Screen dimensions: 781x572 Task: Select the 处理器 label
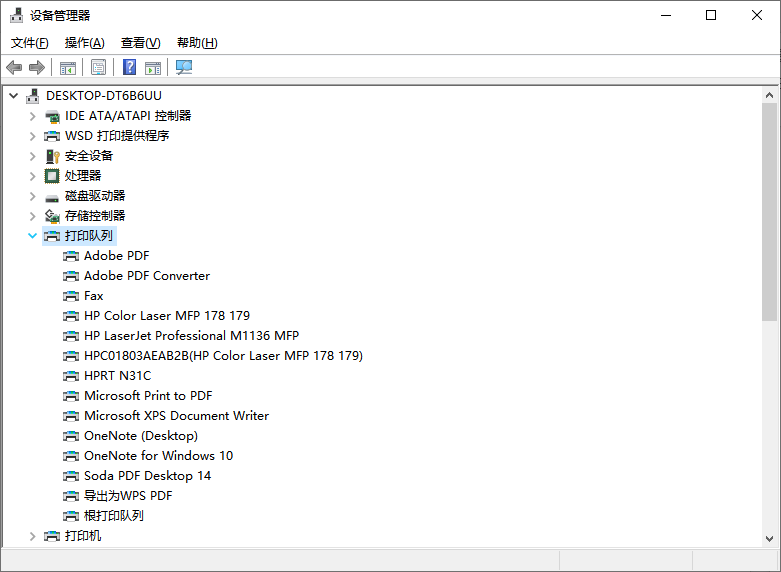pyautogui.click(x=83, y=176)
